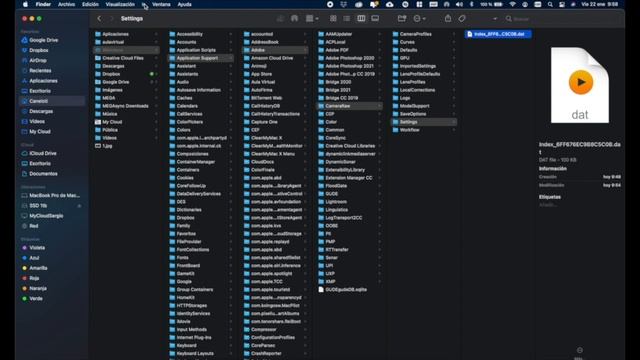
Task: Open the Edición menu
Action: point(90,4)
